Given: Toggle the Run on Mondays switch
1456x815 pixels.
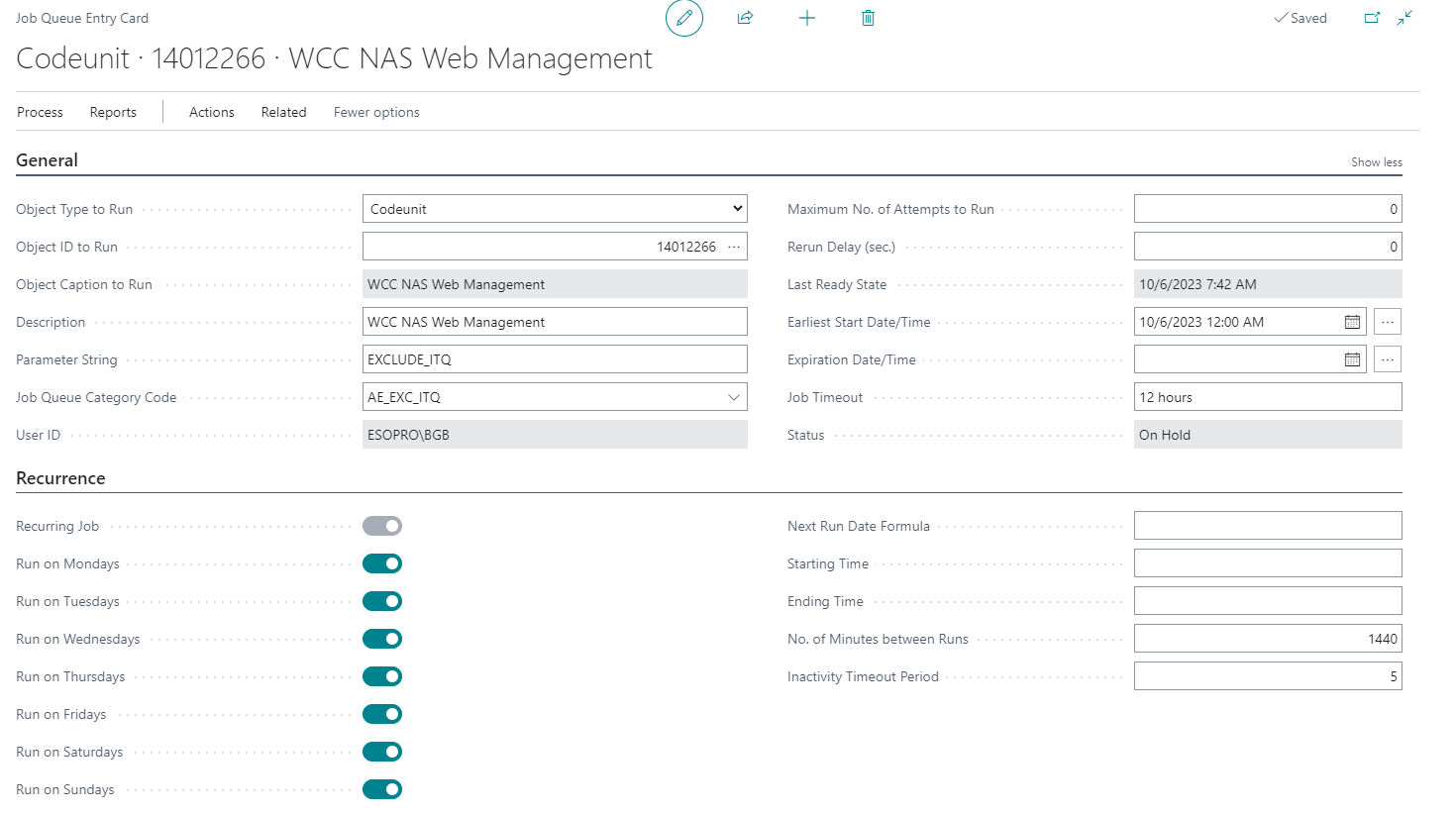Looking at the screenshot, I should click(x=382, y=563).
